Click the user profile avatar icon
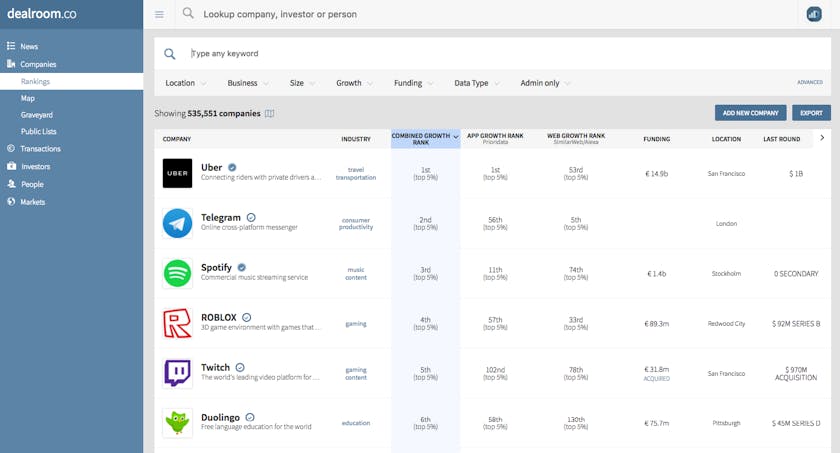840x453 pixels. tap(814, 14)
